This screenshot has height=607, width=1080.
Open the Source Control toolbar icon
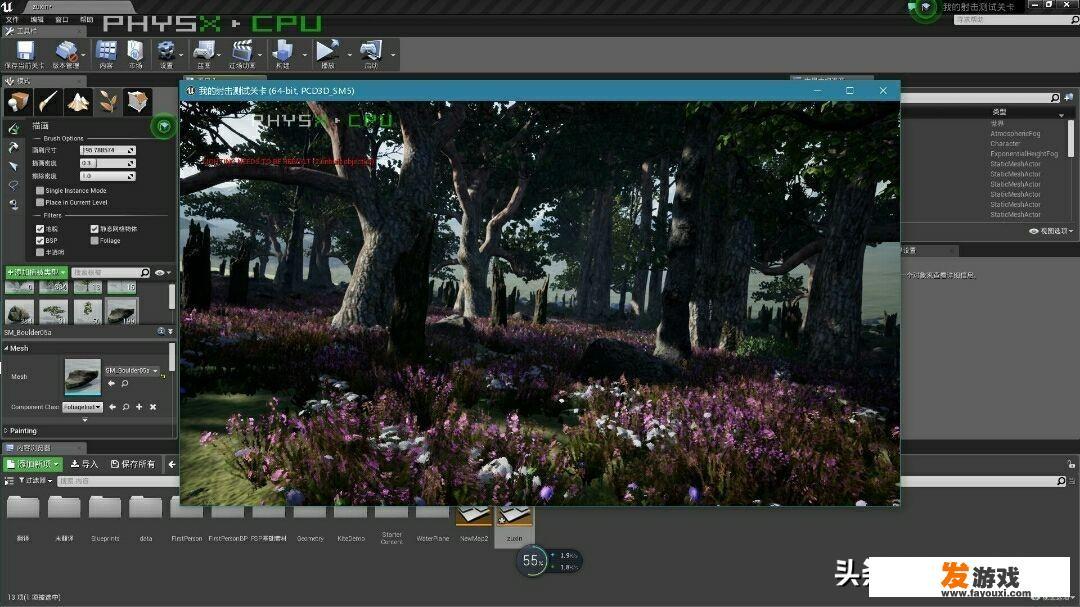click(x=66, y=52)
